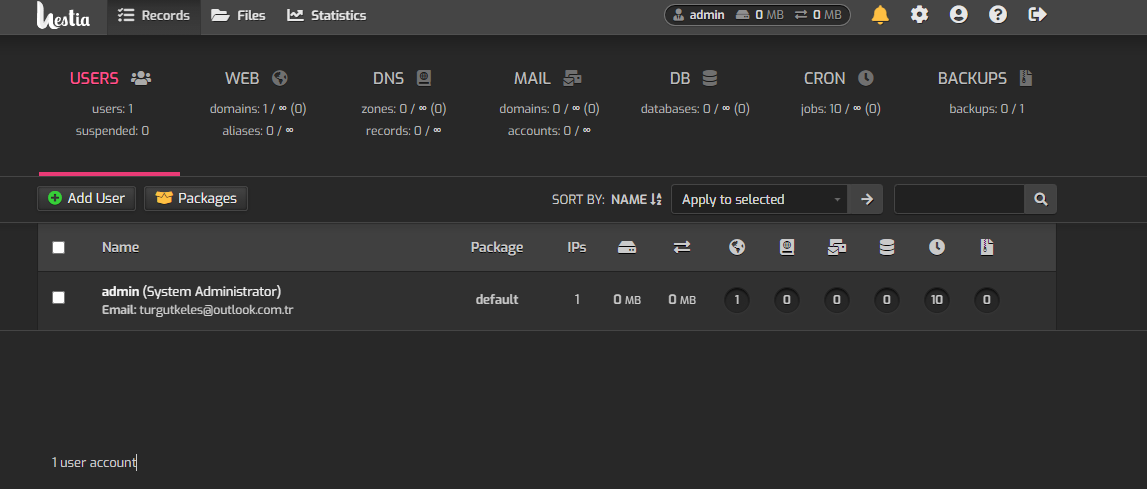Screen dimensions: 1147x489
Task: Click the log out icon
Action: point(1037,15)
